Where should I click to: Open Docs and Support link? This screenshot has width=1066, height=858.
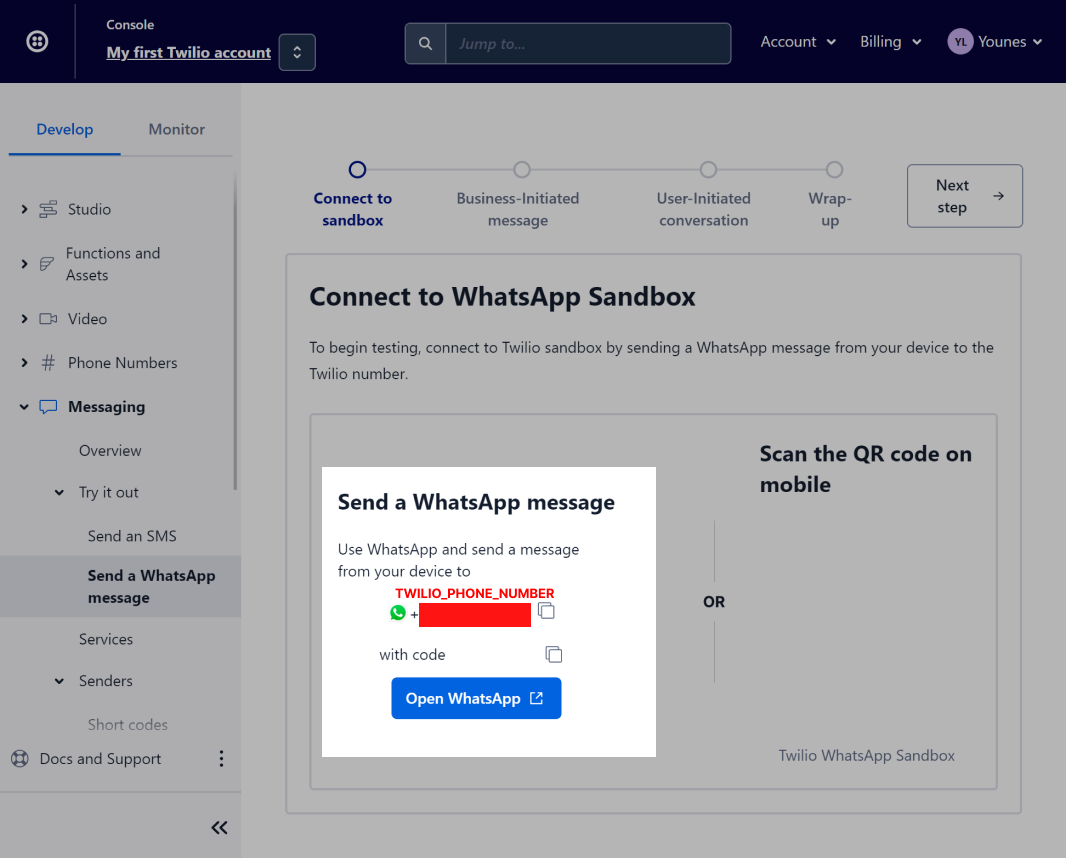pos(101,759)
